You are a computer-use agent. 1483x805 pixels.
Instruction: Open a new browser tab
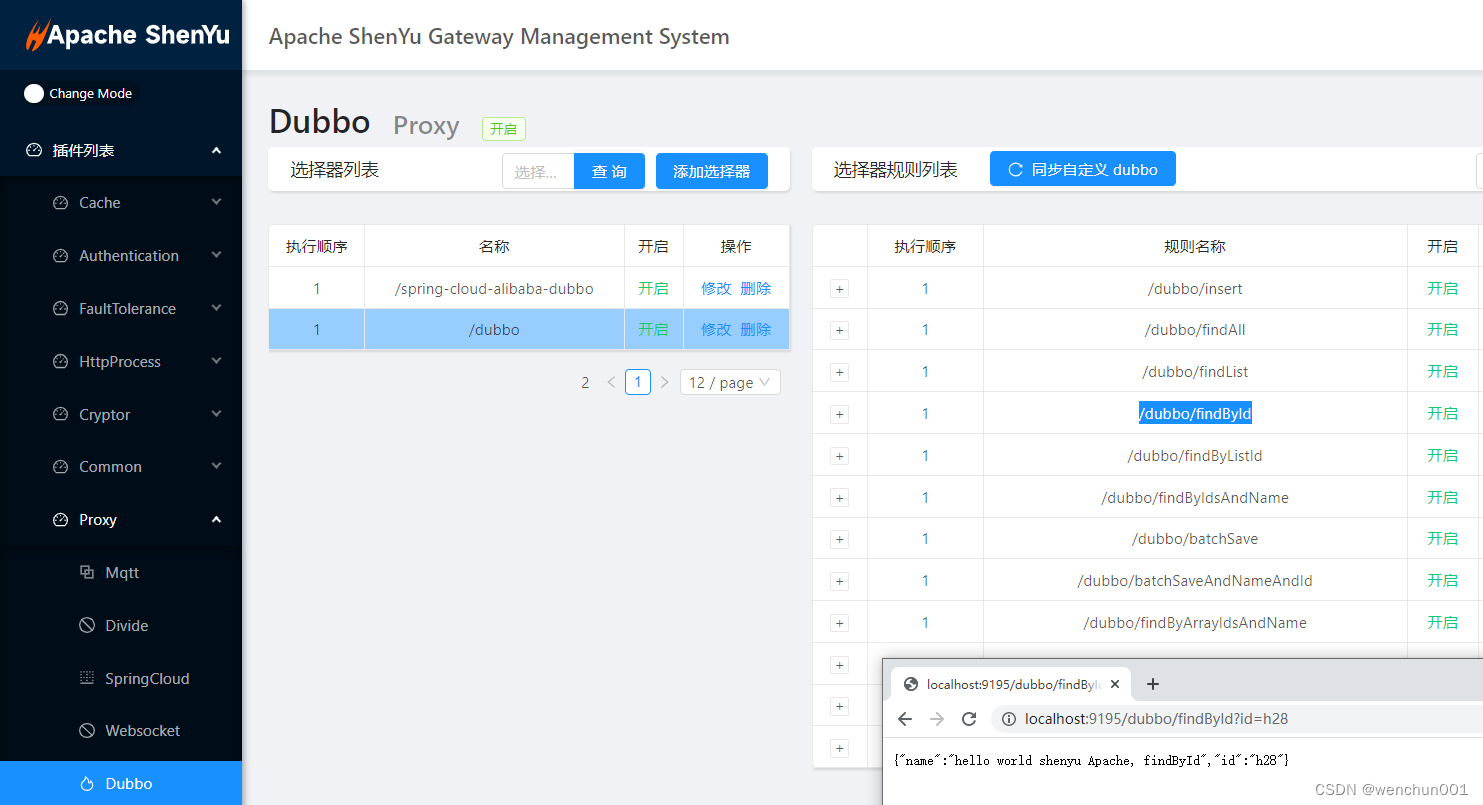pos(1152,684)
